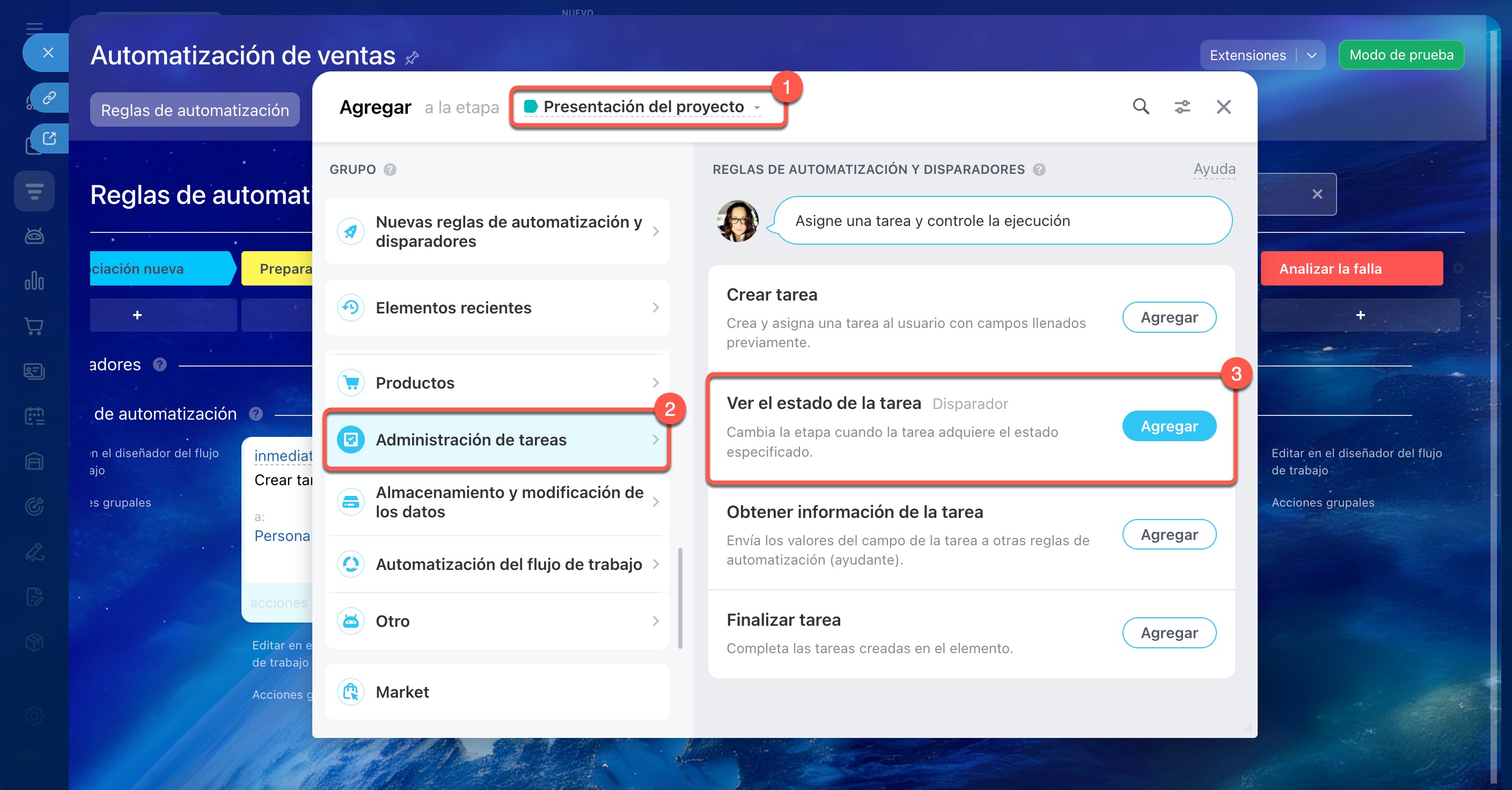Expand the Extensiones dropdown arrow
Image resolution: width=1512 pixels, height=790 pixels.
pyautogui.click(x=1311, y=55)
